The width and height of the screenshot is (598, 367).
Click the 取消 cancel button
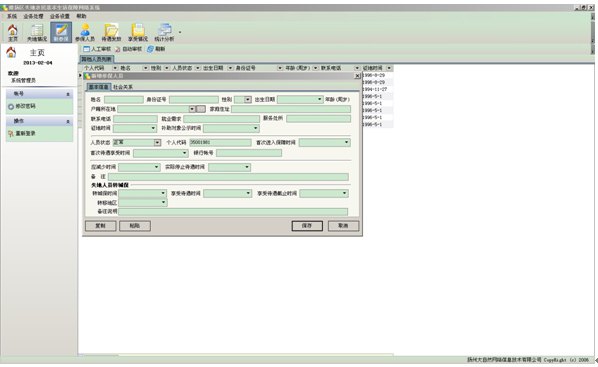343,226
